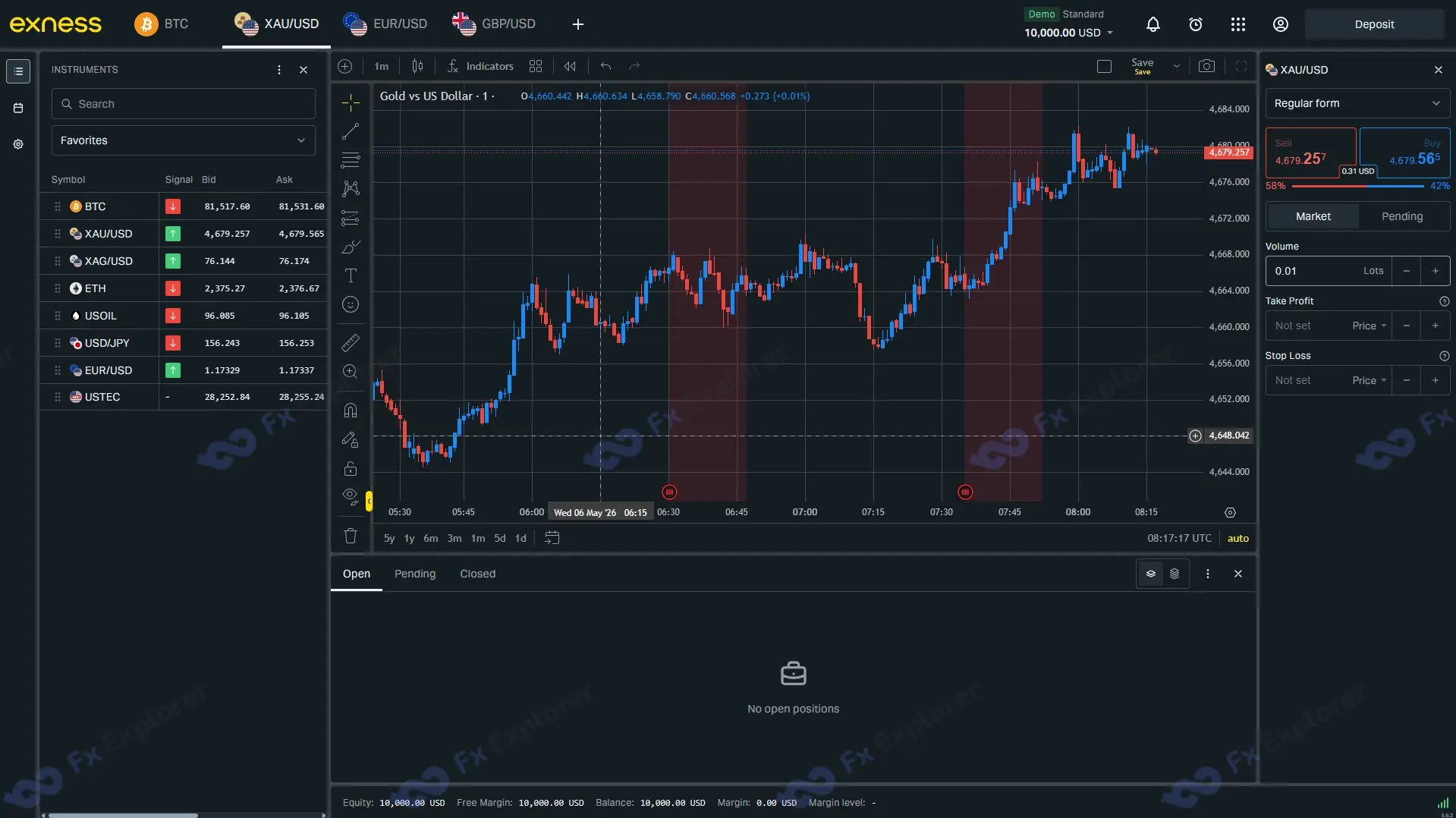This screenshot has height=818, width=1456.
Task: Open Take Profit Price unit dropdown
Action: pyautogui.click(x=1370, y=326)
